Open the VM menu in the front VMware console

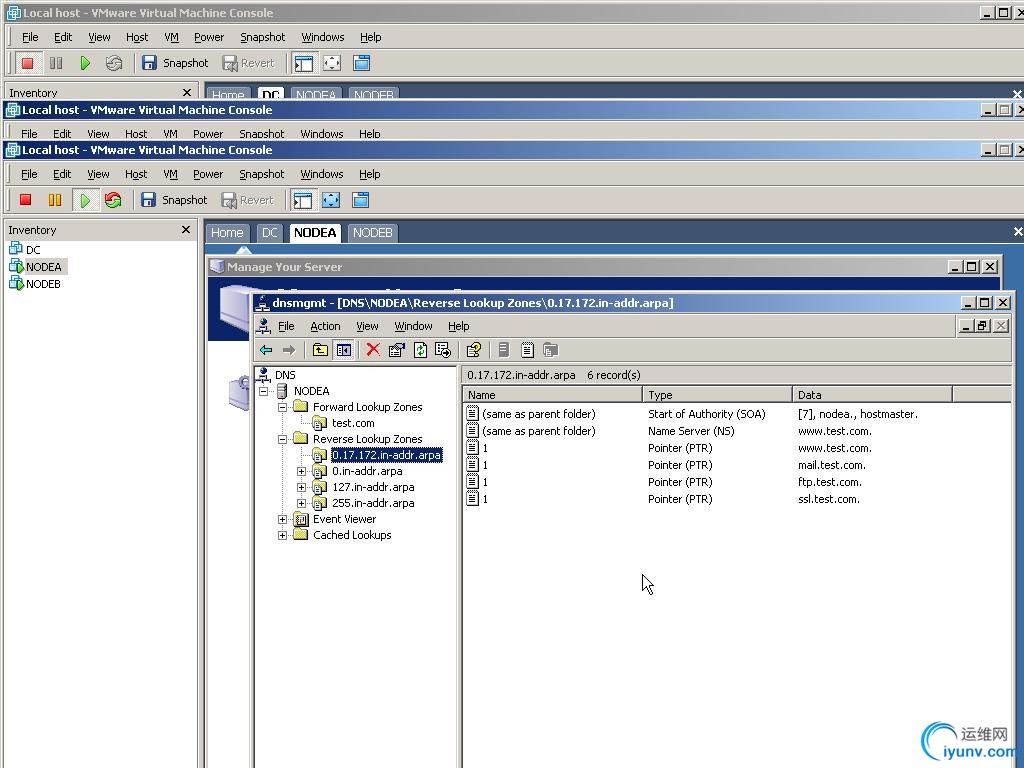coord(170,174)
